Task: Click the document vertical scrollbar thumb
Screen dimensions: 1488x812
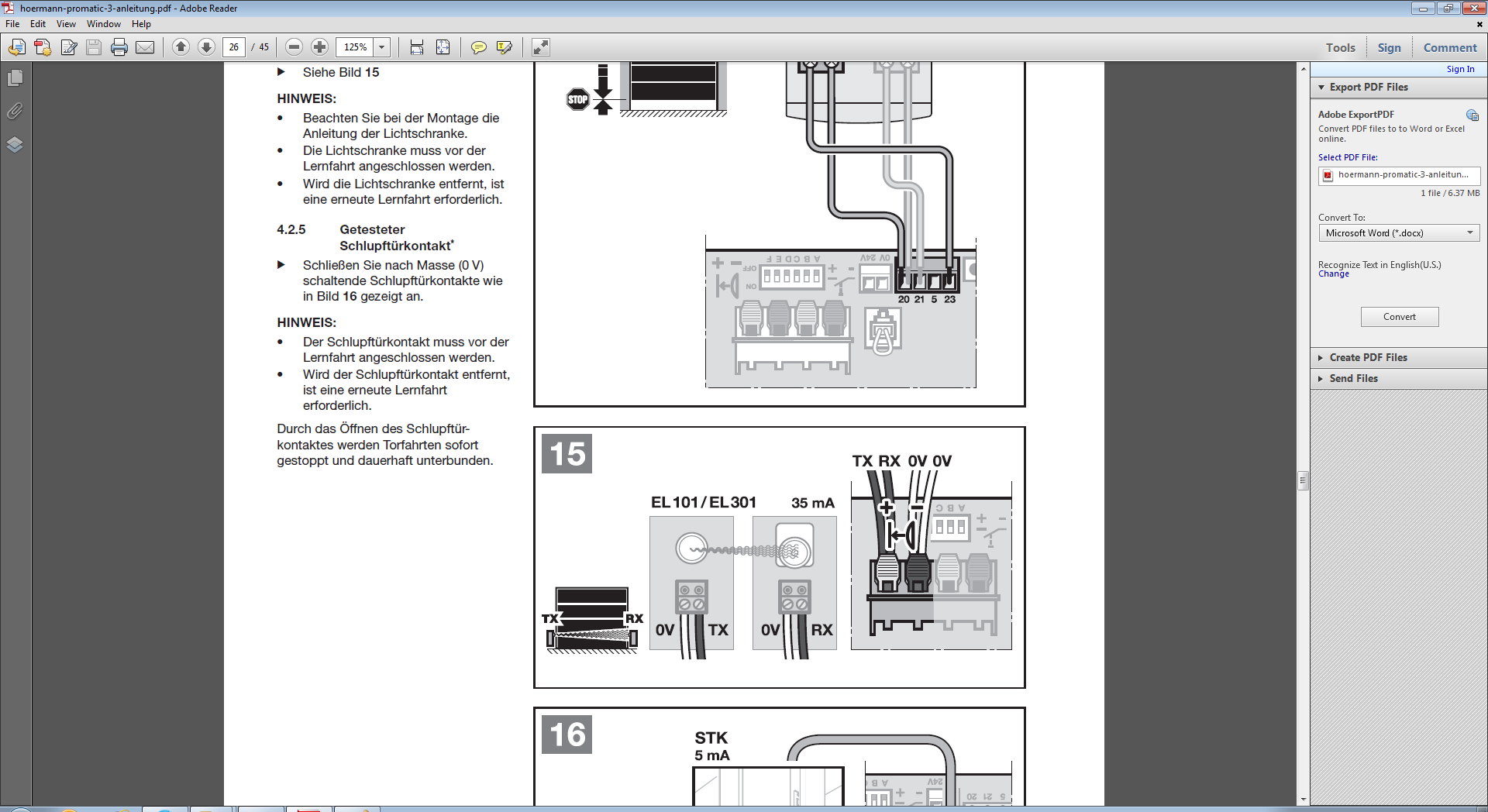Action: pos(1304,480)
